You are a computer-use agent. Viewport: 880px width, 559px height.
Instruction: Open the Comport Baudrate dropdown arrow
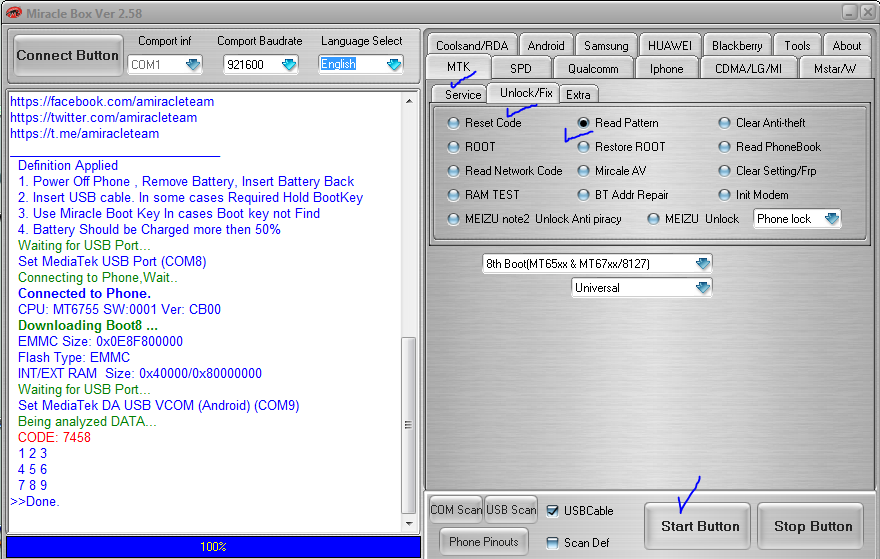click(x=289, y=65)
